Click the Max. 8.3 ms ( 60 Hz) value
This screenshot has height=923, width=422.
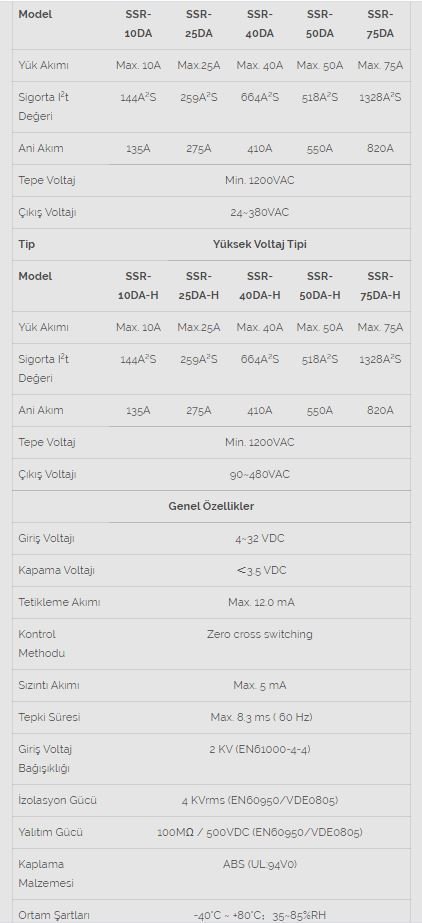[x=261, y=718]
